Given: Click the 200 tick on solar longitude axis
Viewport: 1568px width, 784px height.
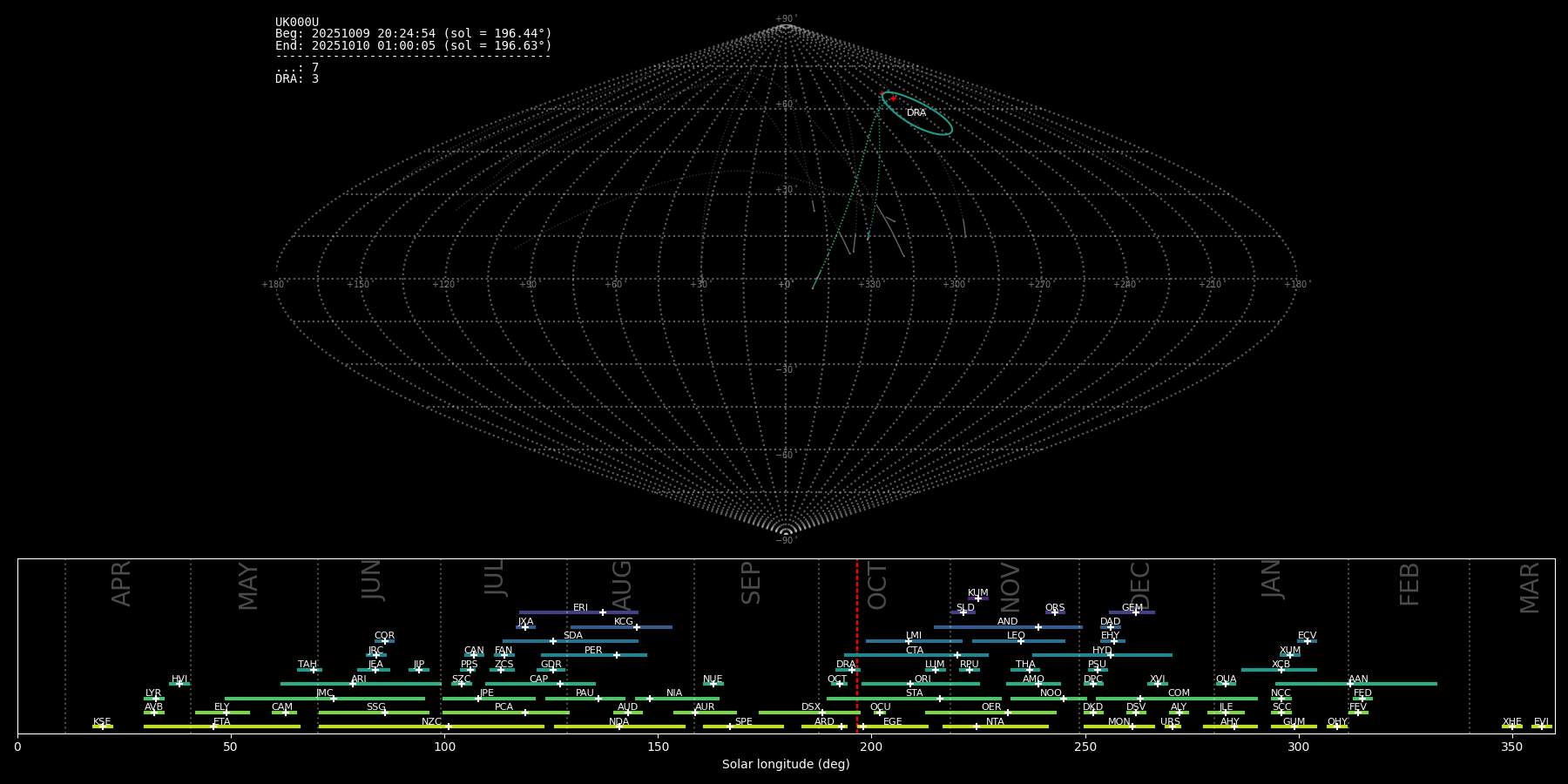Looking at the screenshot, I should click(871, 747).
